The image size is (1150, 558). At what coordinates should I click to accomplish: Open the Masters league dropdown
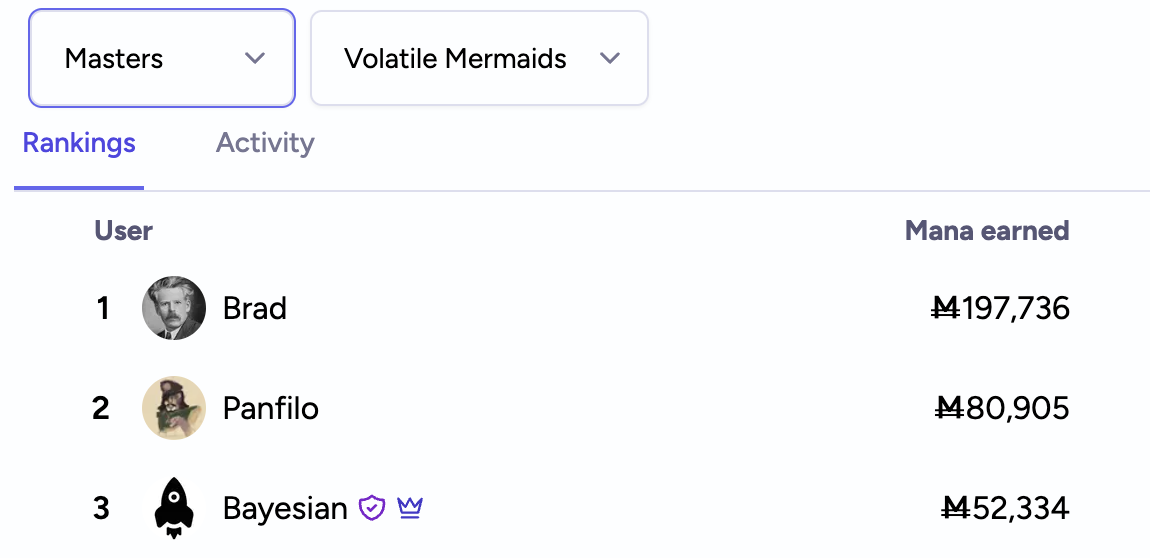pyautogui.click(x=160, y=58)
